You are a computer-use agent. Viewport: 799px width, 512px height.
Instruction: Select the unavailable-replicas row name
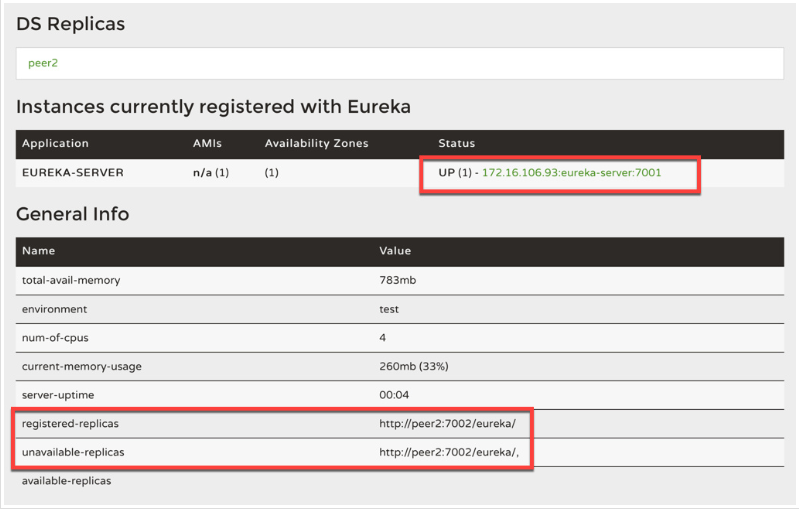(x=73, y=452)
